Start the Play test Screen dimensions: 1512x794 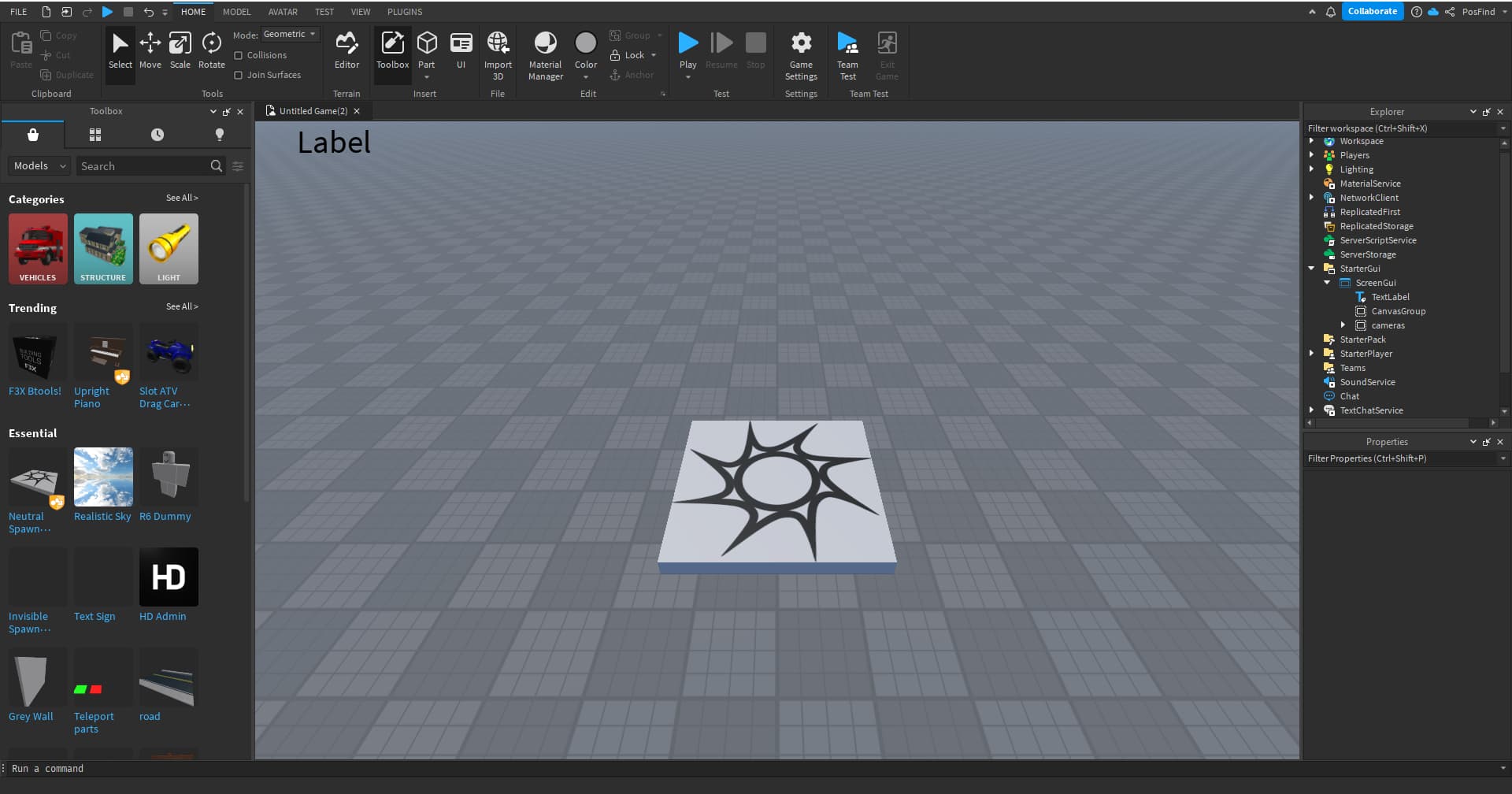point(687,46)
